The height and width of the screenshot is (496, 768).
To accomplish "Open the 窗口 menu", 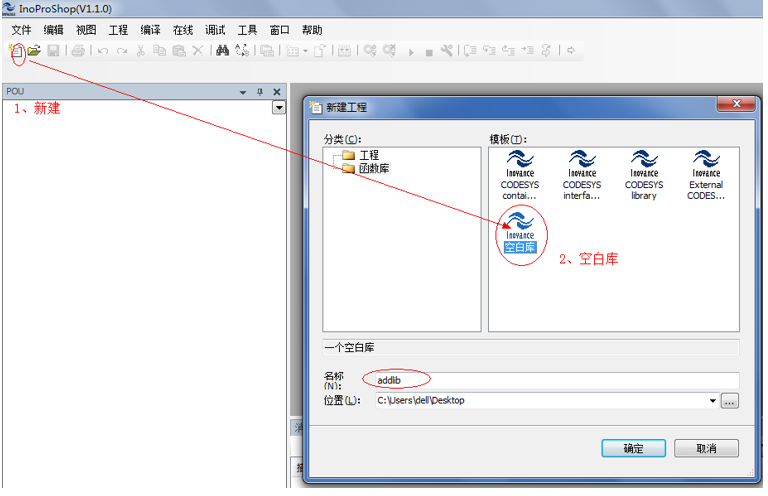I will coord(280,30).
